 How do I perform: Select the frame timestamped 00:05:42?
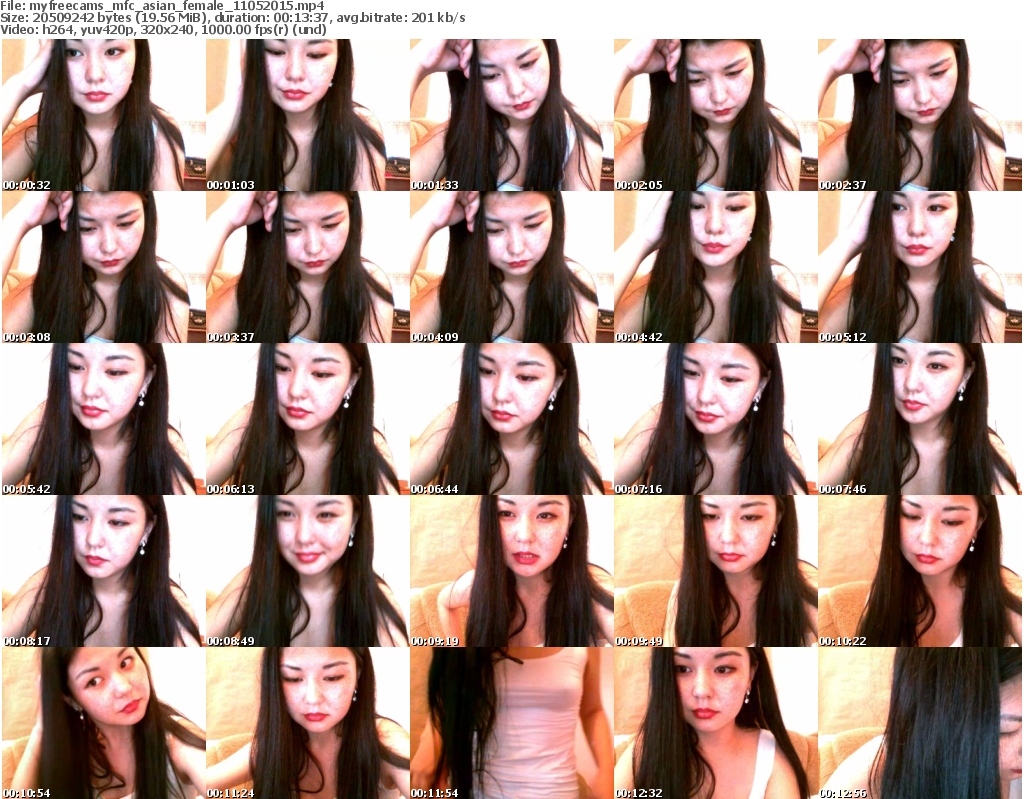(102, 419)
